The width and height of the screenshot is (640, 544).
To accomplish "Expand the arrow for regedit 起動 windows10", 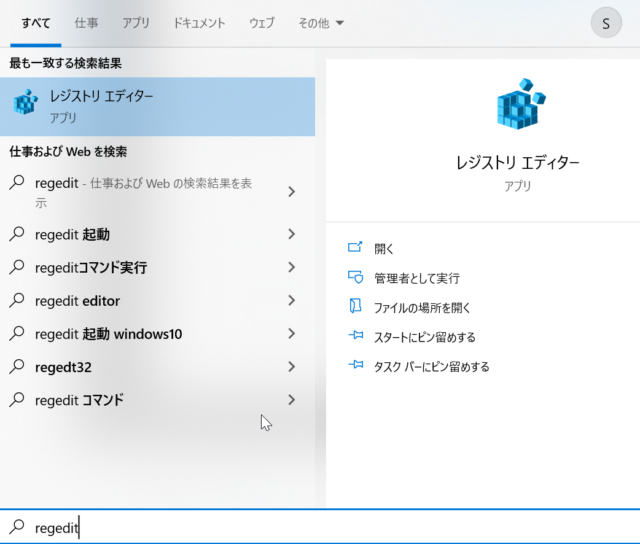I will pos(291,334).
